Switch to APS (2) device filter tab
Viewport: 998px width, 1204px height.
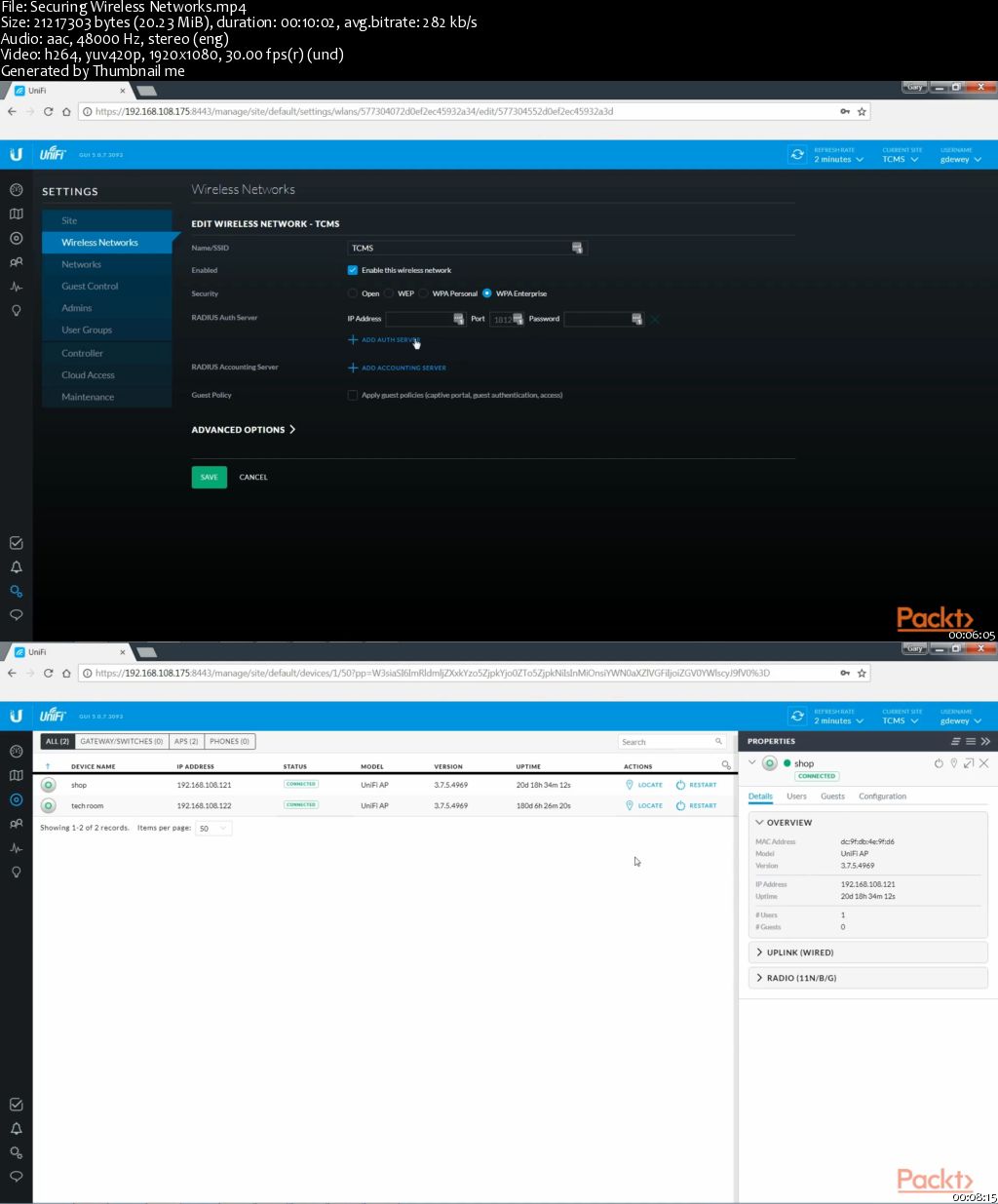point(186,741)
